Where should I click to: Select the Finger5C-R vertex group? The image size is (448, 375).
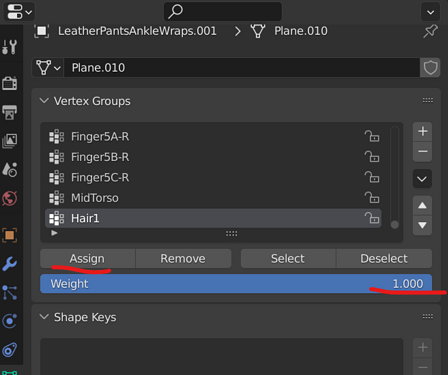pyautogui.click(x=213, y=177)
